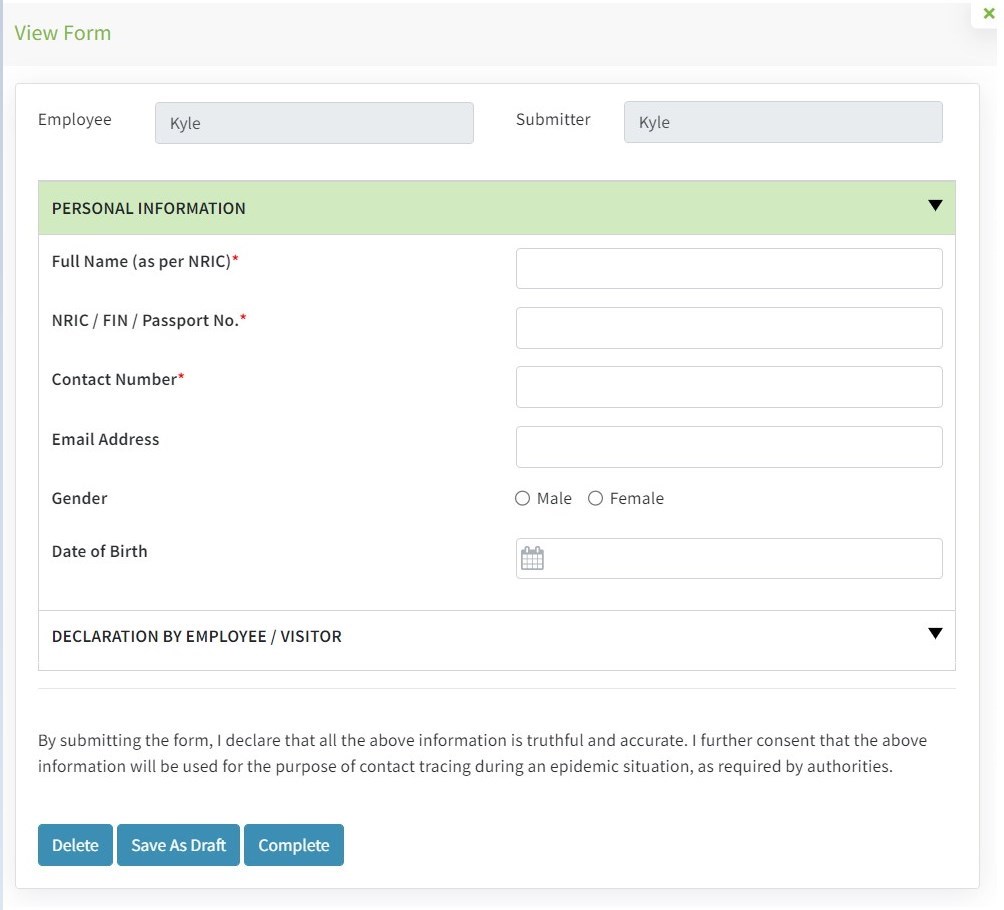This screenshot has height=910, width=1004.
Task: Click into the Contact Number field
Action: pos(729,387)
